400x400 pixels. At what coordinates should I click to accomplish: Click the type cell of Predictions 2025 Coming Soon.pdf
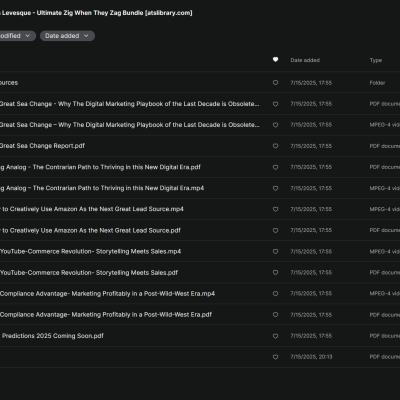click(385, 336)
